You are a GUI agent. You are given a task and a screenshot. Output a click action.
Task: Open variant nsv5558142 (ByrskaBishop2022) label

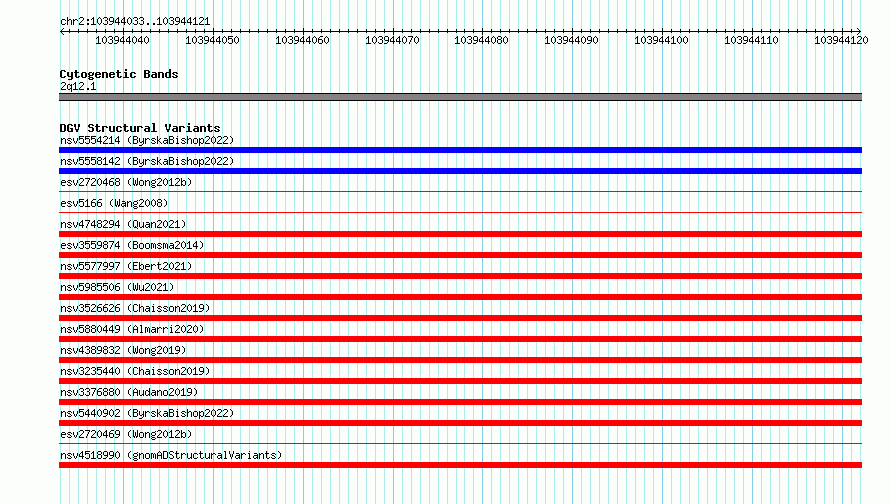[x=147, y=161]
